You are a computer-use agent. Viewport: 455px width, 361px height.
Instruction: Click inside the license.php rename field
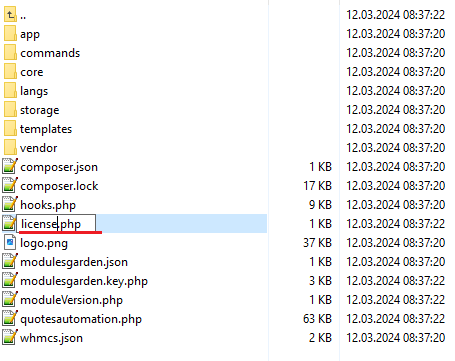(56, 223)
